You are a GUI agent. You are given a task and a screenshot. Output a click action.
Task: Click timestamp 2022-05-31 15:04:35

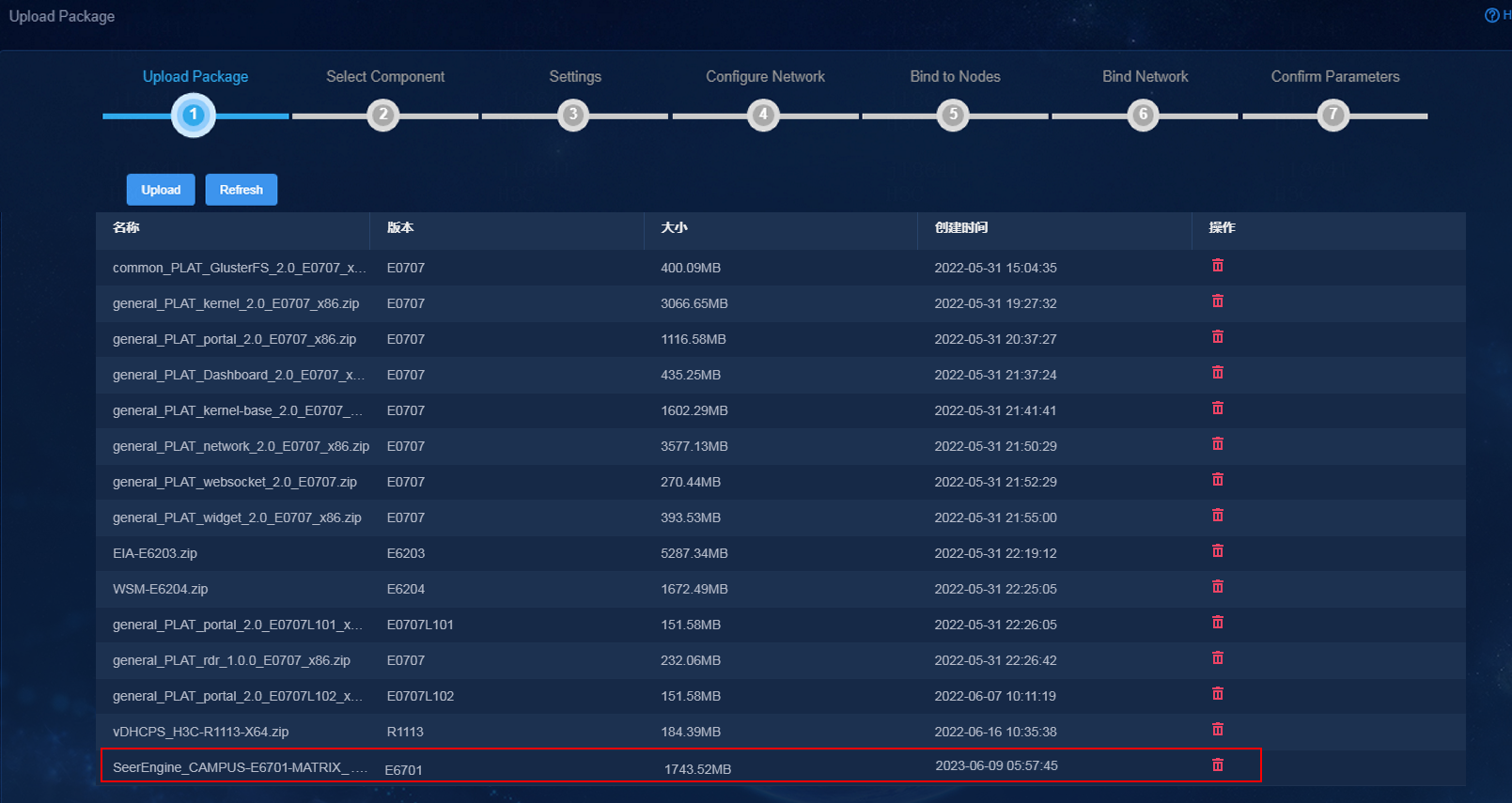(x=995, y=268)
